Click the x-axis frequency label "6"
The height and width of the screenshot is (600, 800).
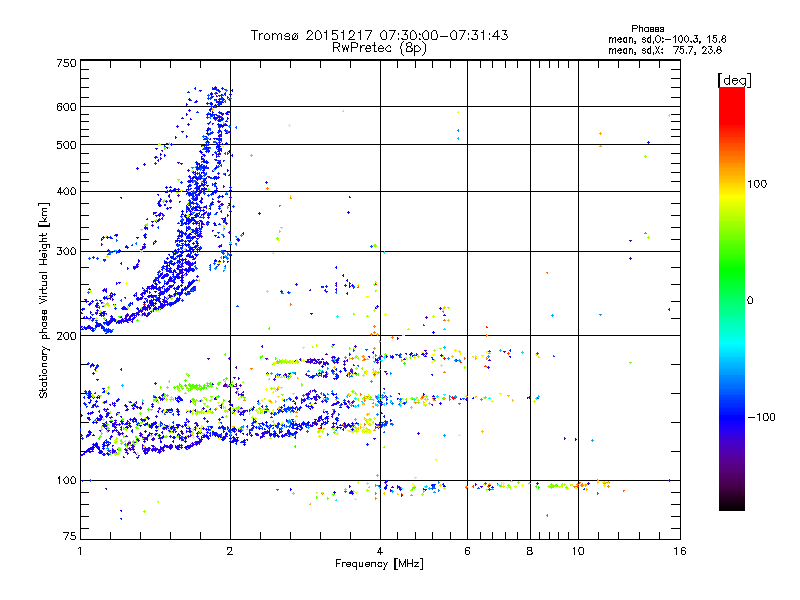(467, 551)
